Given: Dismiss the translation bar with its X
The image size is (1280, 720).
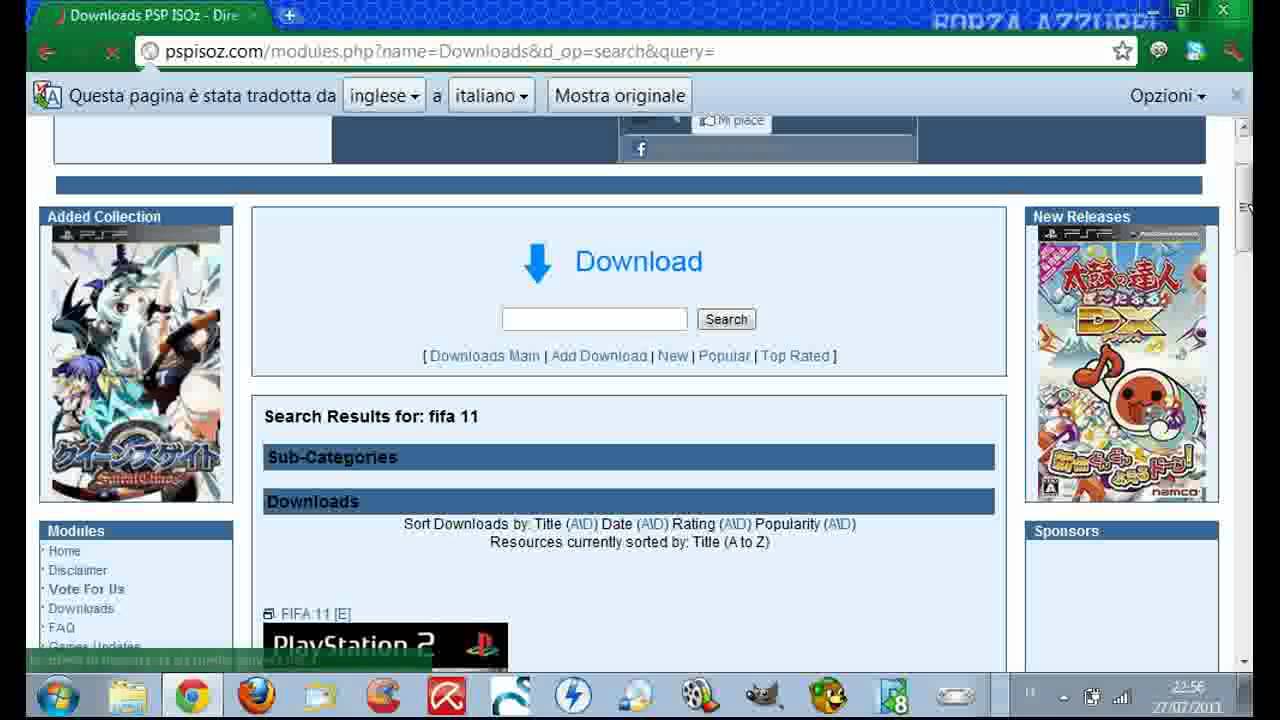Looking at the screenshot, I should click(1236, 95).
